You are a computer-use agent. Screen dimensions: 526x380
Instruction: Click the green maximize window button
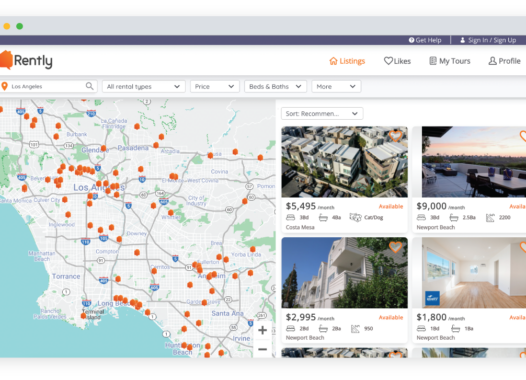point(20,26)
